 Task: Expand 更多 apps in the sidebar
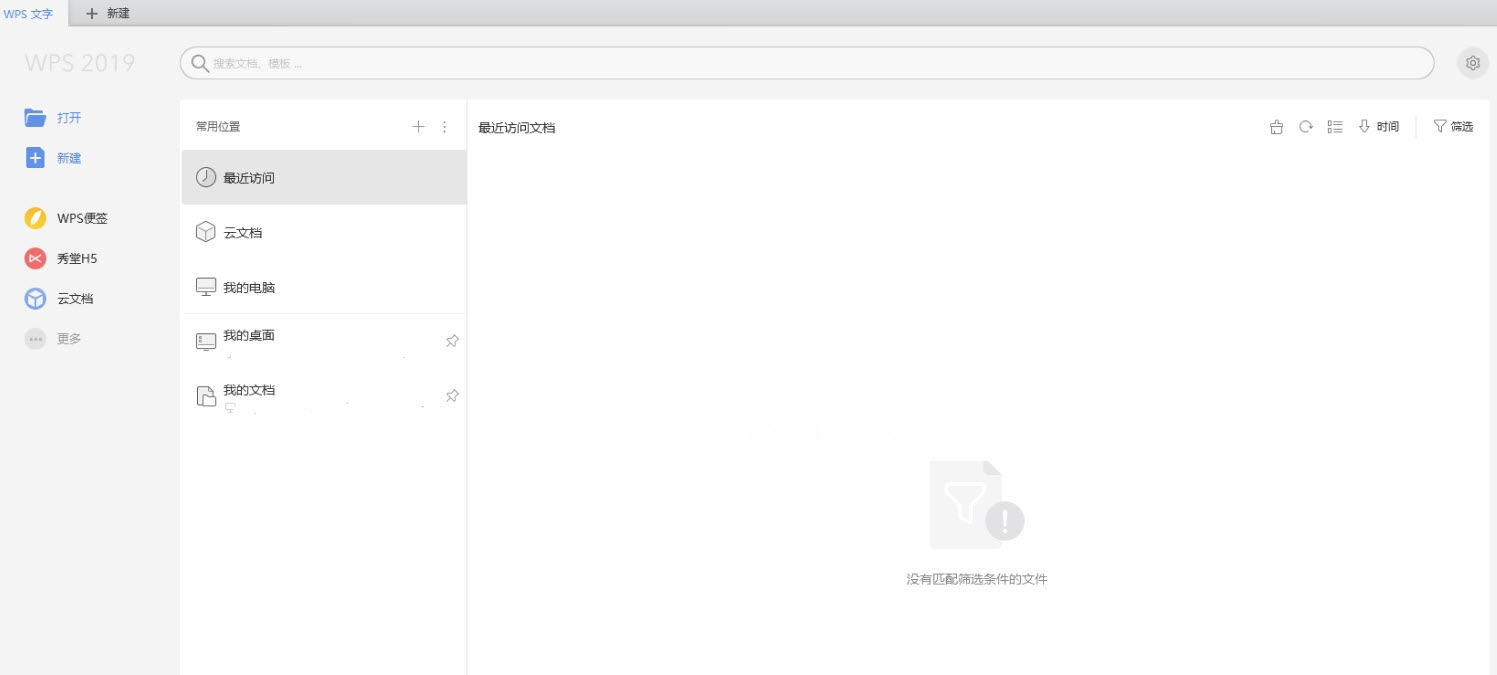(x=53, y=339)
